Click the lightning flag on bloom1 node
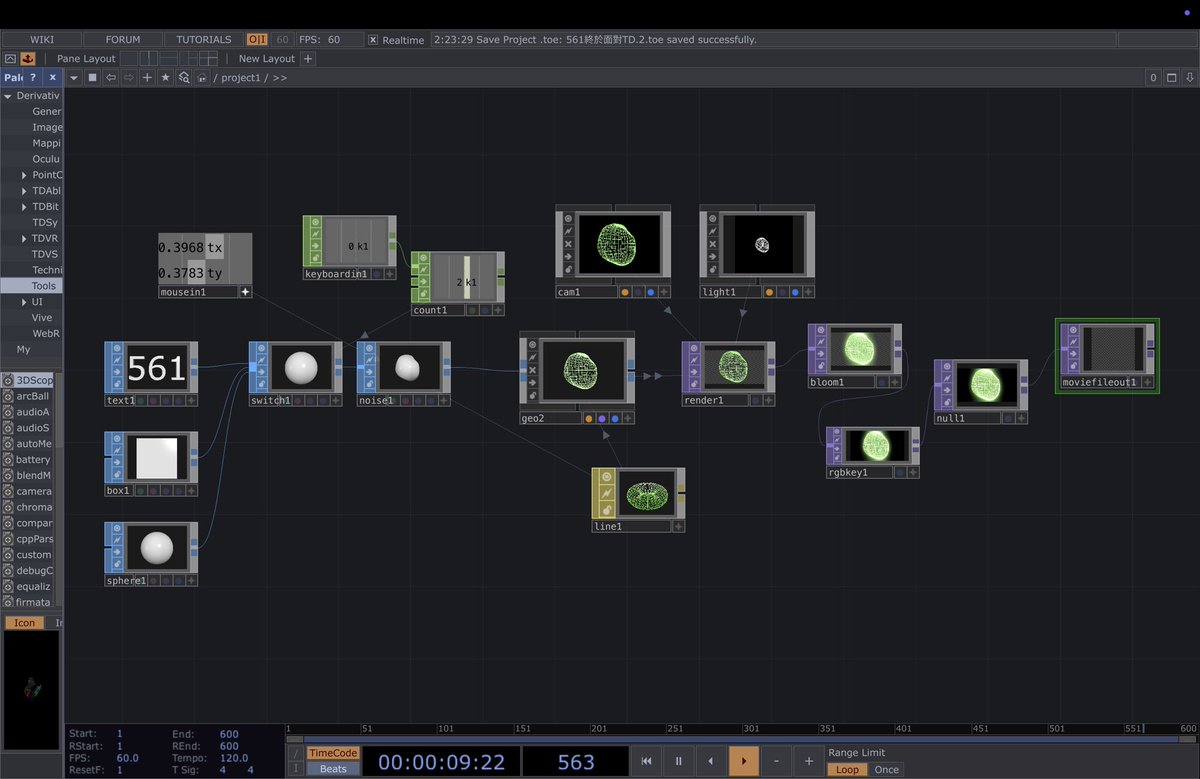The width and height of the screenshot is (1200, 779). coord(820,342)
